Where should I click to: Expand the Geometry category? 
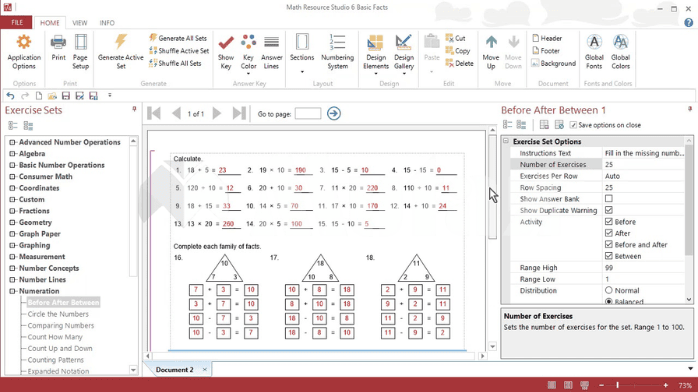pyautogui.click(x=12, y=222)
